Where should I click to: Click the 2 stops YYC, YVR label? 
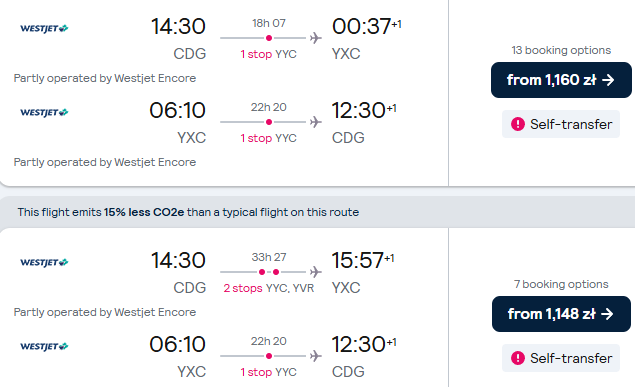(x=268, y=288)
